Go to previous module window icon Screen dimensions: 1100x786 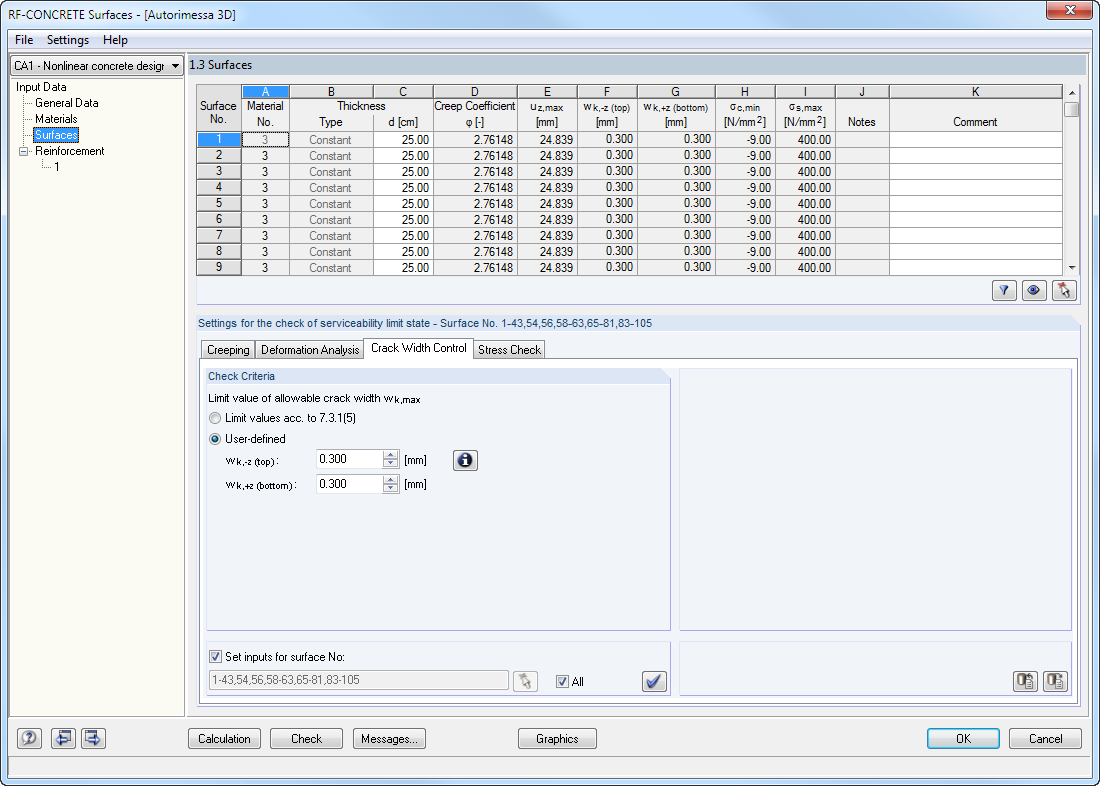[63, 738]
